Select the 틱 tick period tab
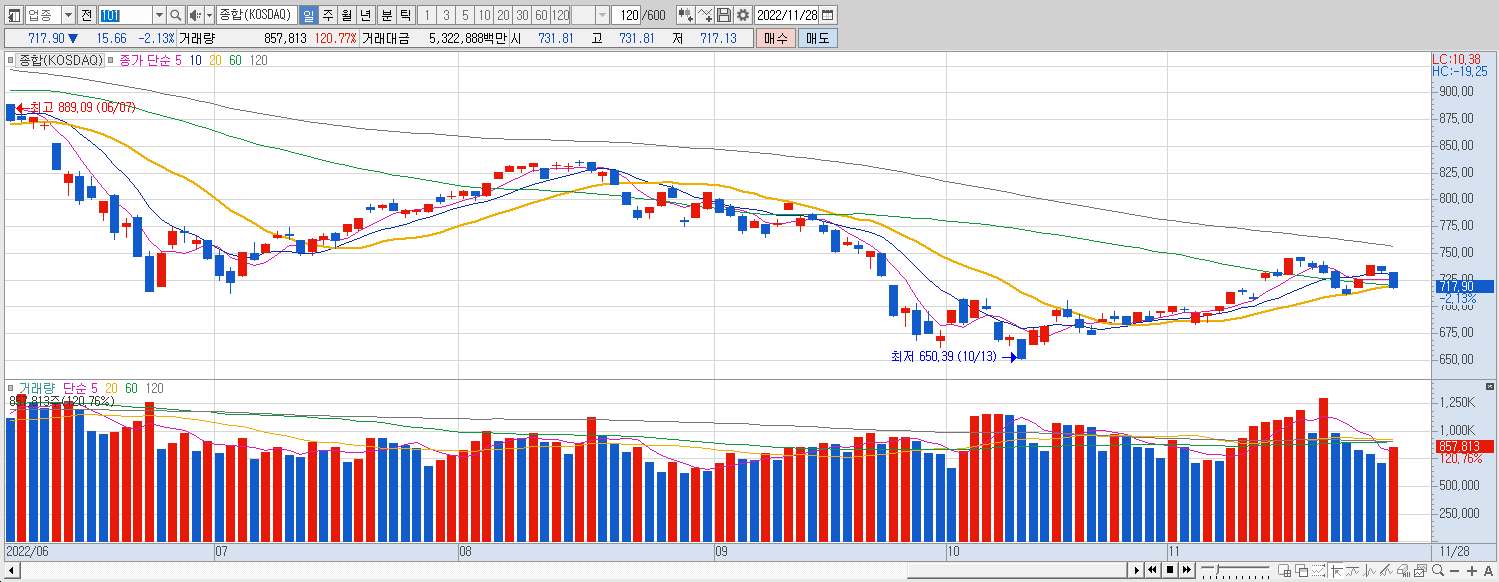 coord(405,15)
